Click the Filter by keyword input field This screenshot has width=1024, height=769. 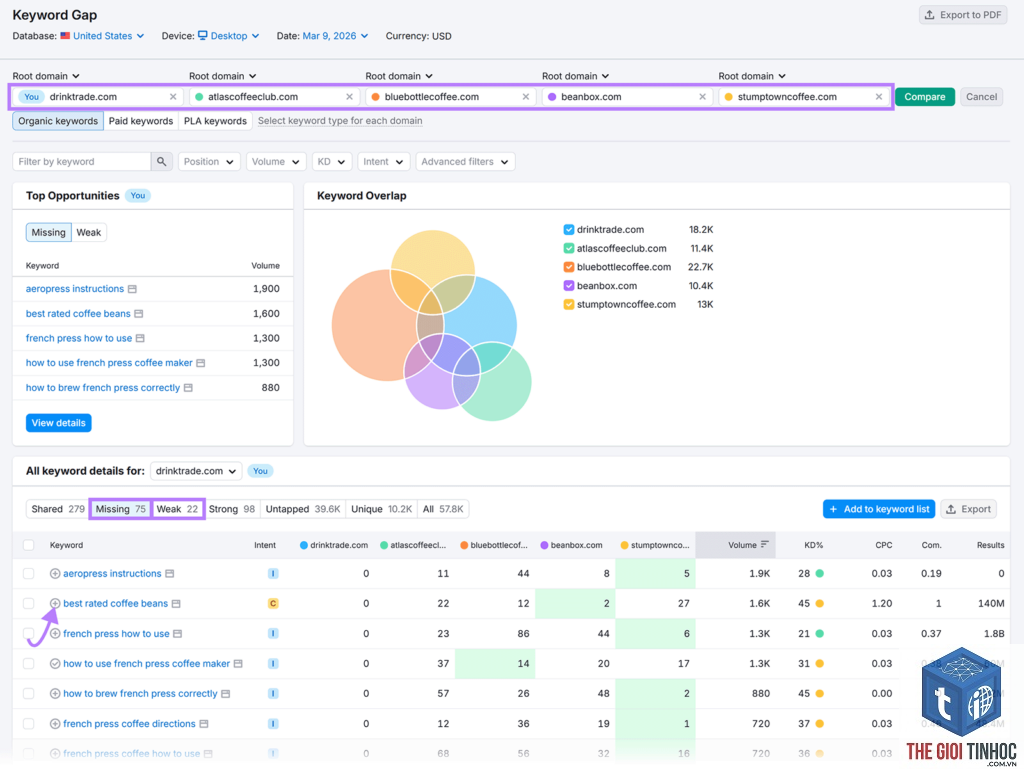click(x=82, y=161)
